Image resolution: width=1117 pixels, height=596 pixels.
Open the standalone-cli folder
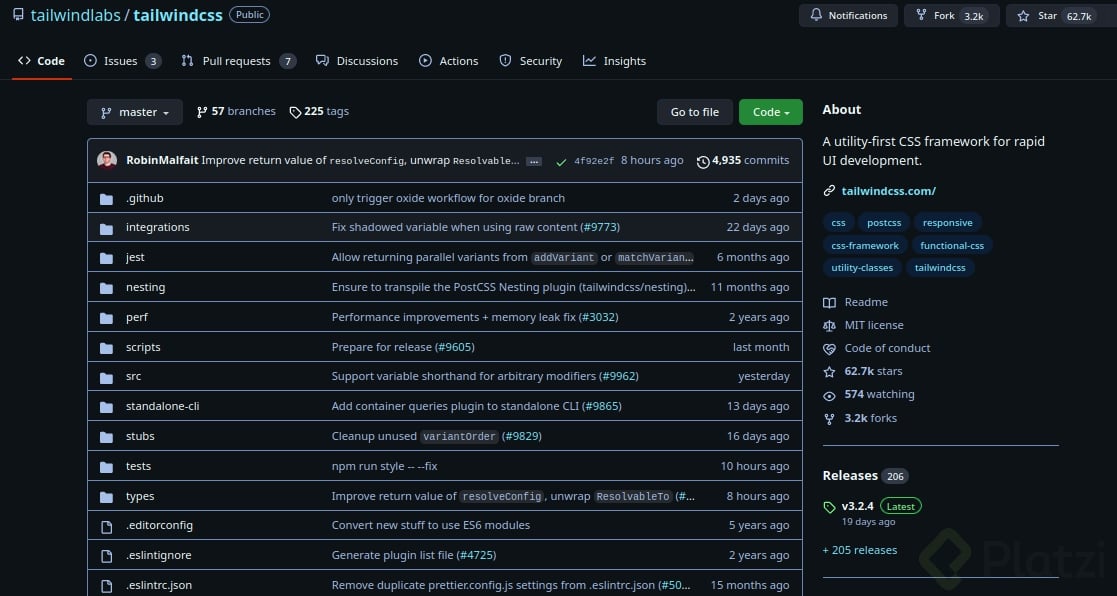162,406
